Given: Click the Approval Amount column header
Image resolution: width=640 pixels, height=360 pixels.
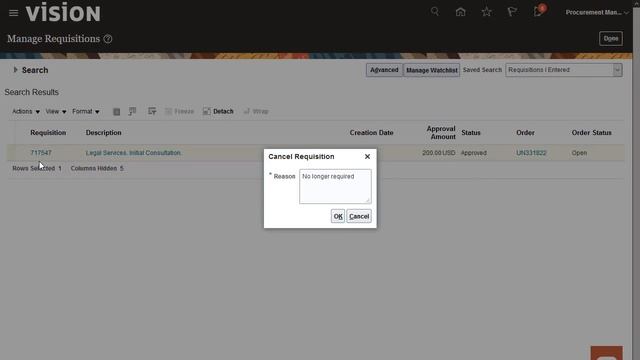Looking at the screenshot, I should click(441, 133).
